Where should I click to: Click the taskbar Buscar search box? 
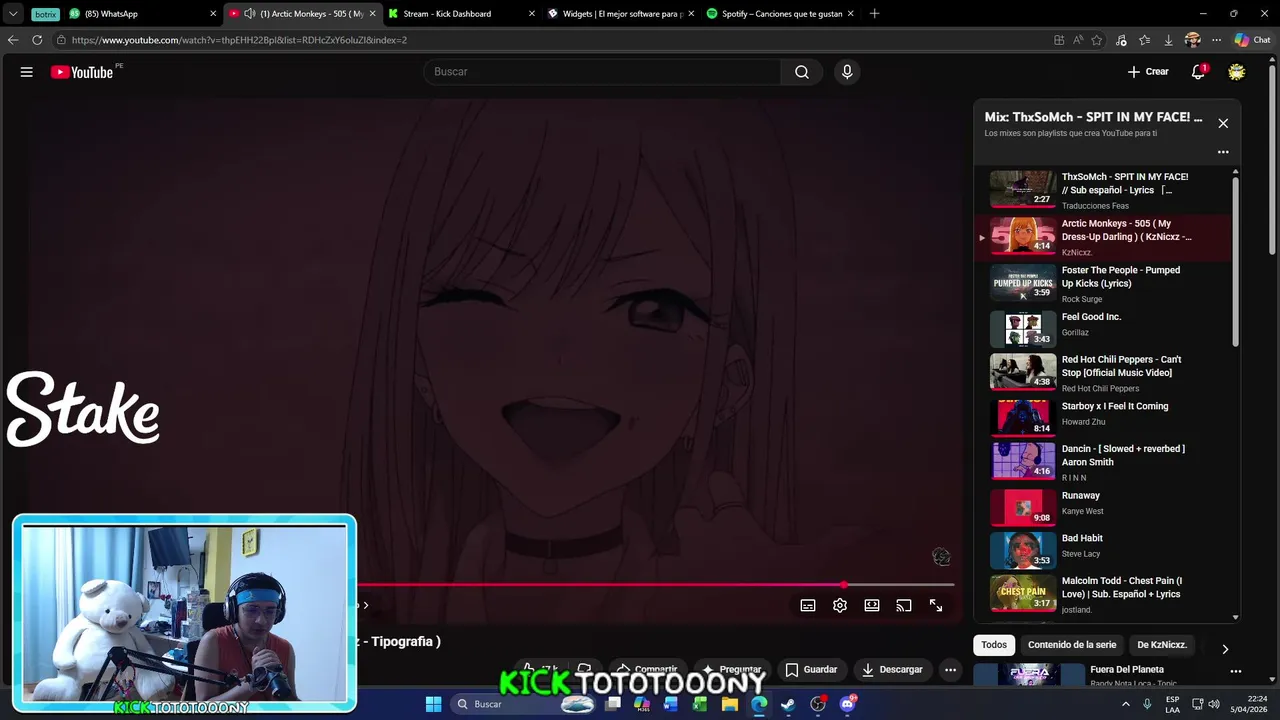(x=525, y=704)
